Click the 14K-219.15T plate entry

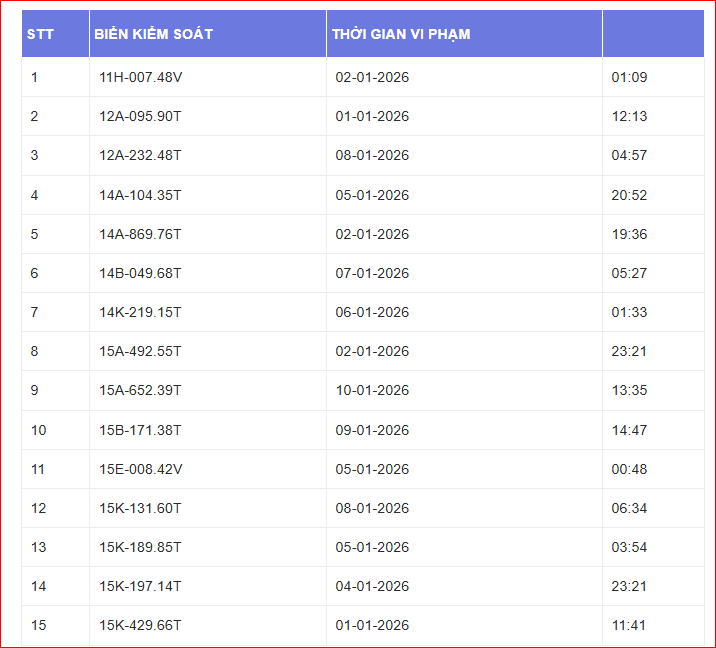coord(140,312)
